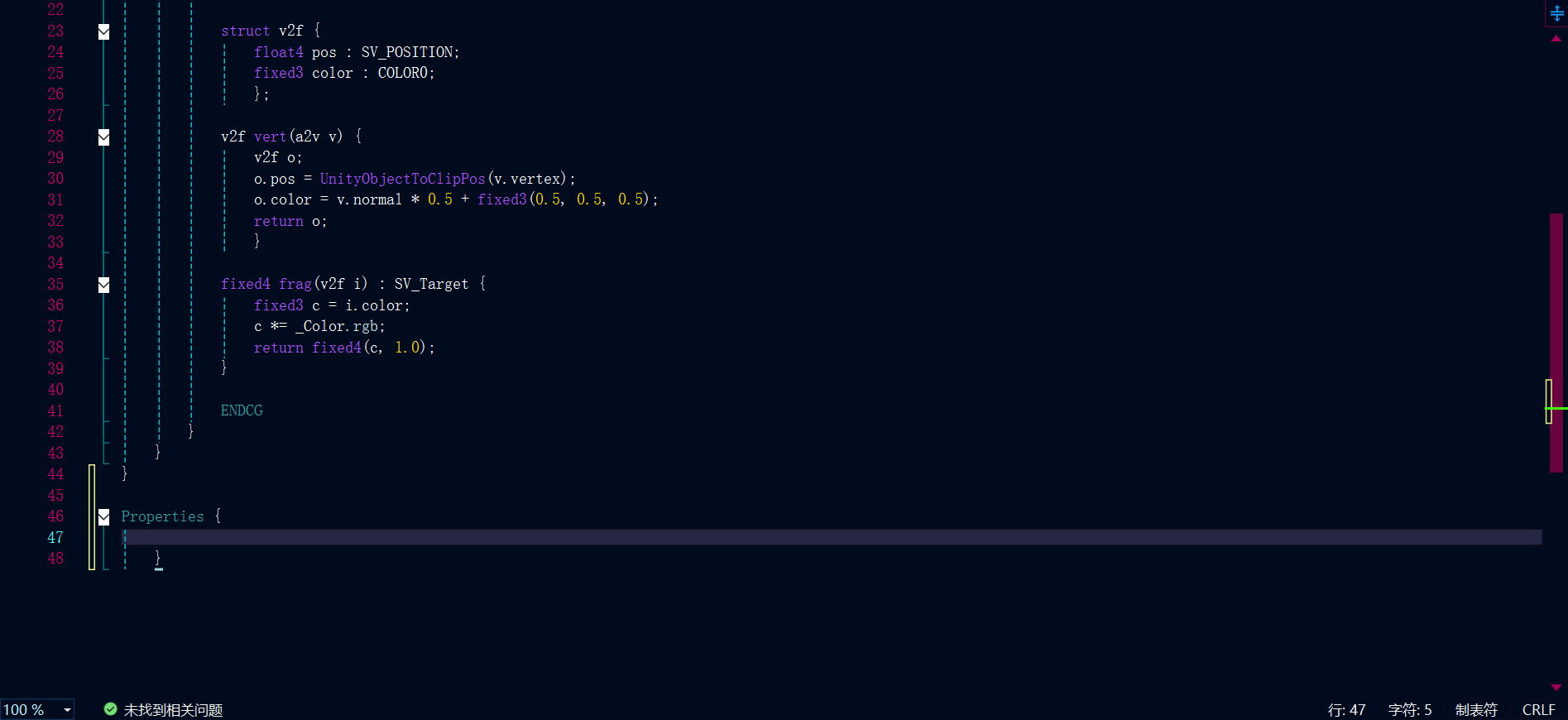Click the 未找到相关问题 status text
1568x720 pixels.
pos(173,710)
